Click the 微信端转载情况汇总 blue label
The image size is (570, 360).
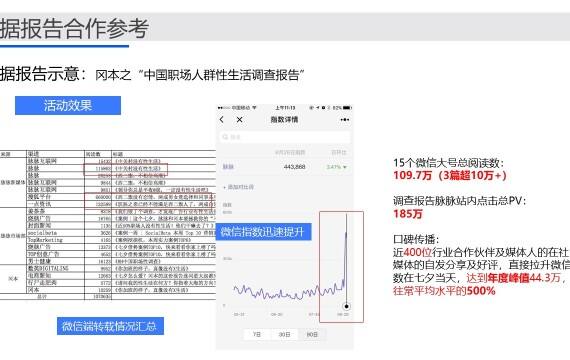pyautogui.click(x=110, y=326)
